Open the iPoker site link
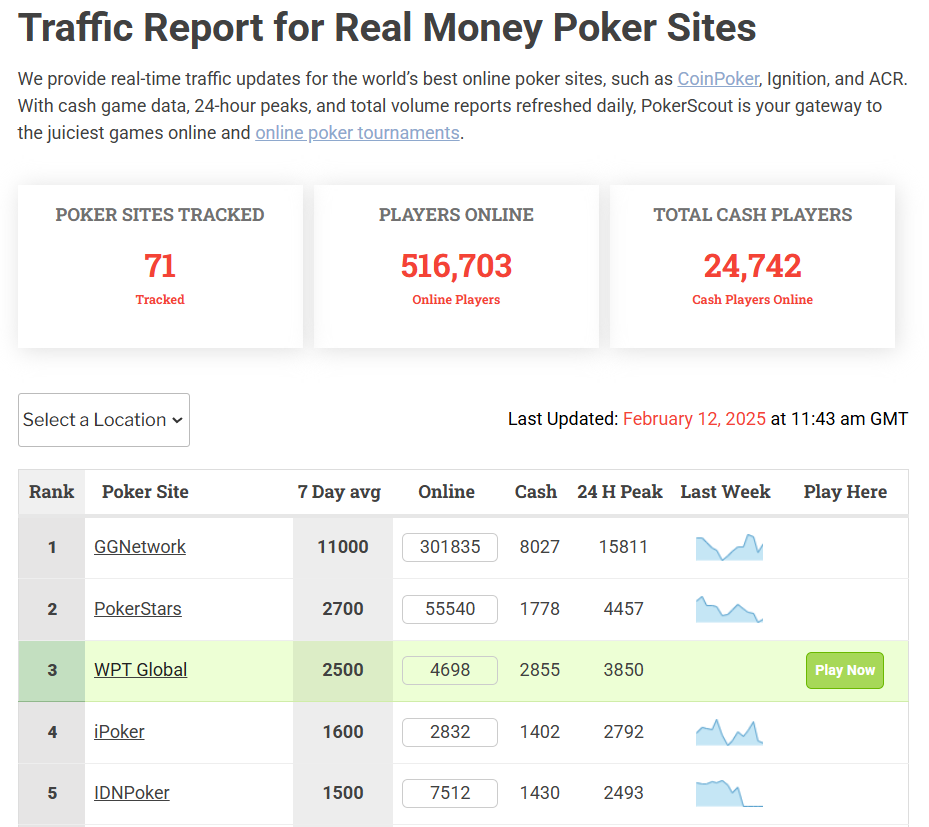Image resolution: width=929 pixels, height=827 pixels. 119,732
